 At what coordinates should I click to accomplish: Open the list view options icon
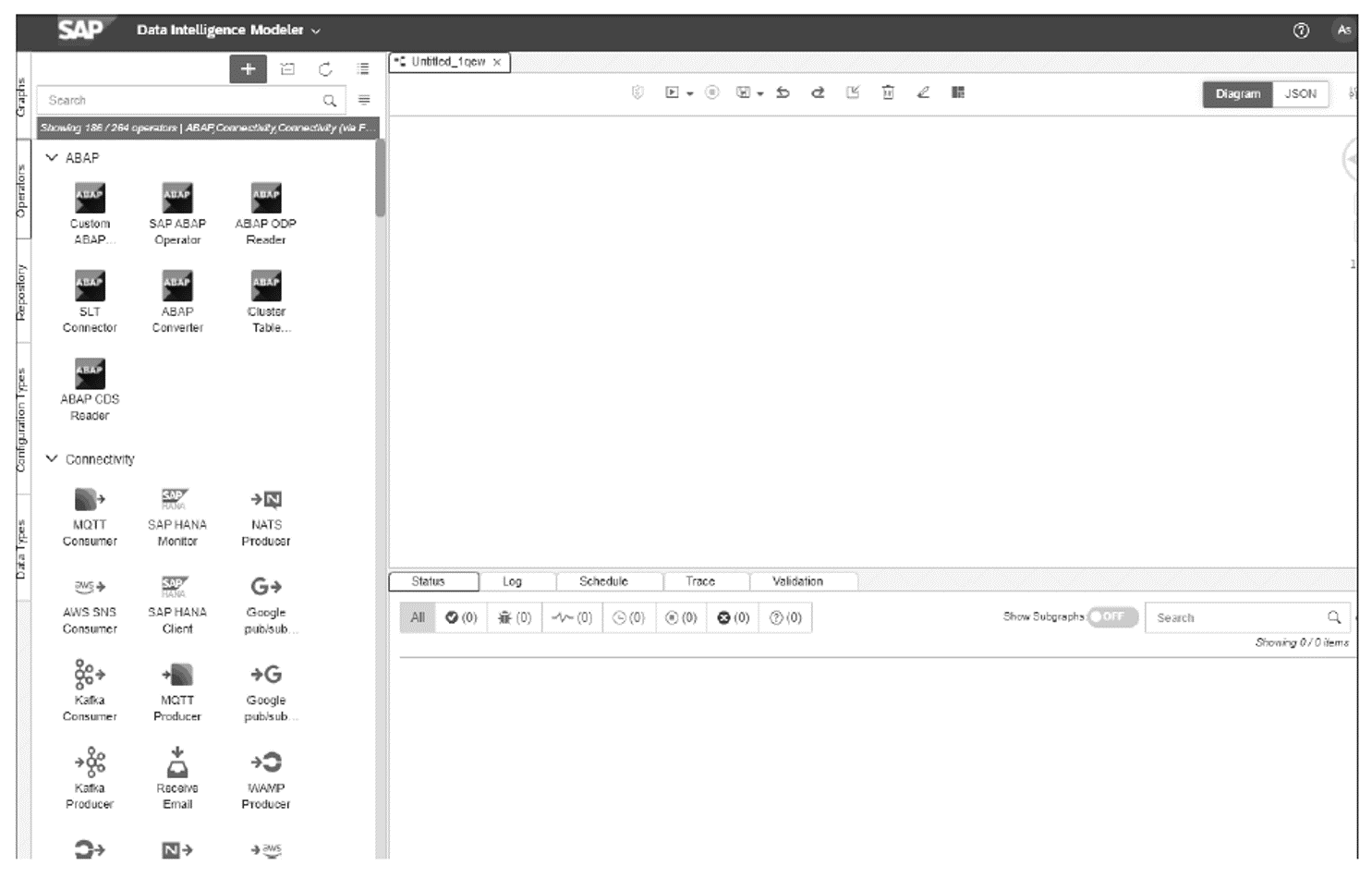click(363, 69)
